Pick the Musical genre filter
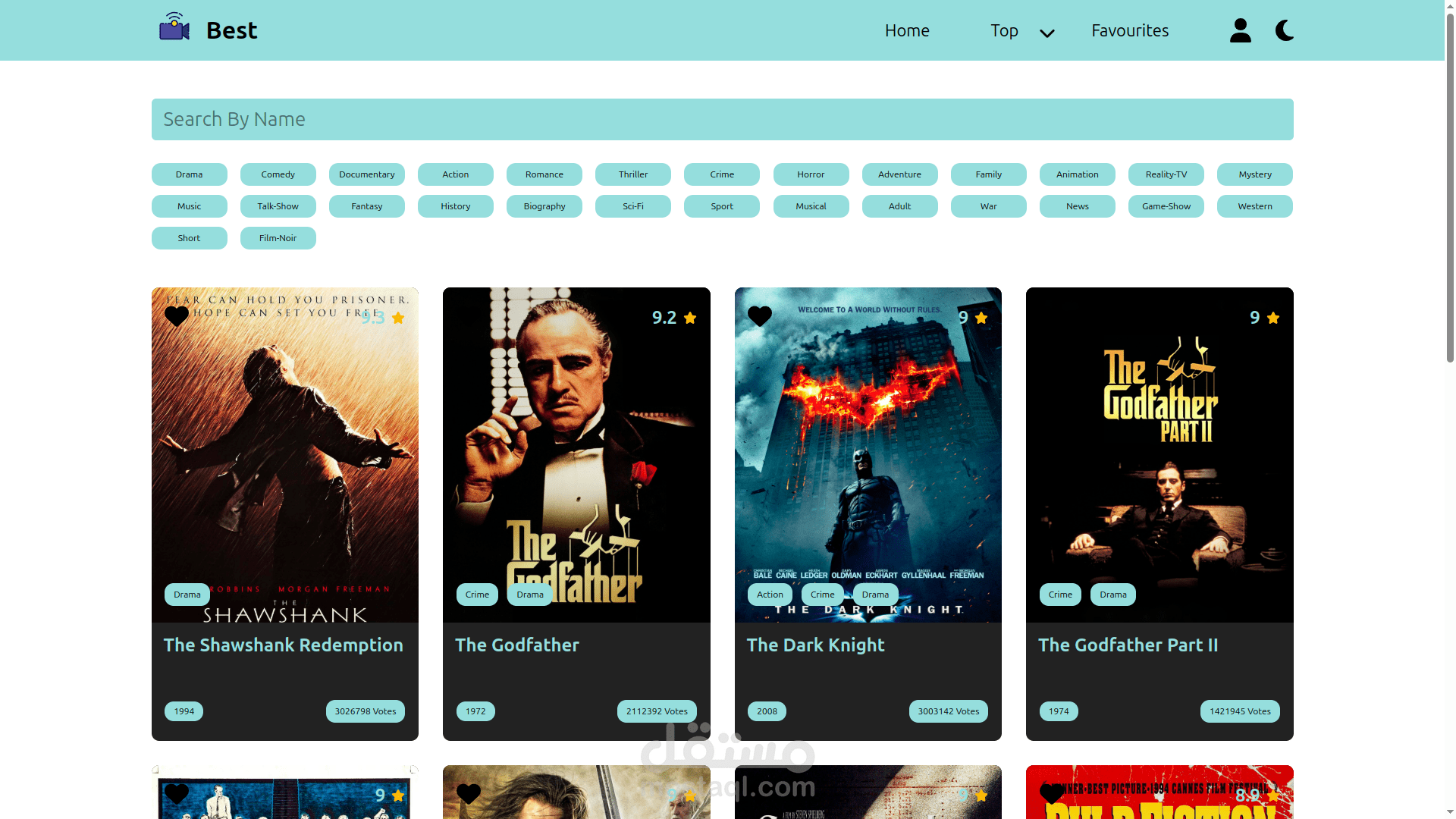The height and width of the screenshot is (819, 1456). coord(811,206)
